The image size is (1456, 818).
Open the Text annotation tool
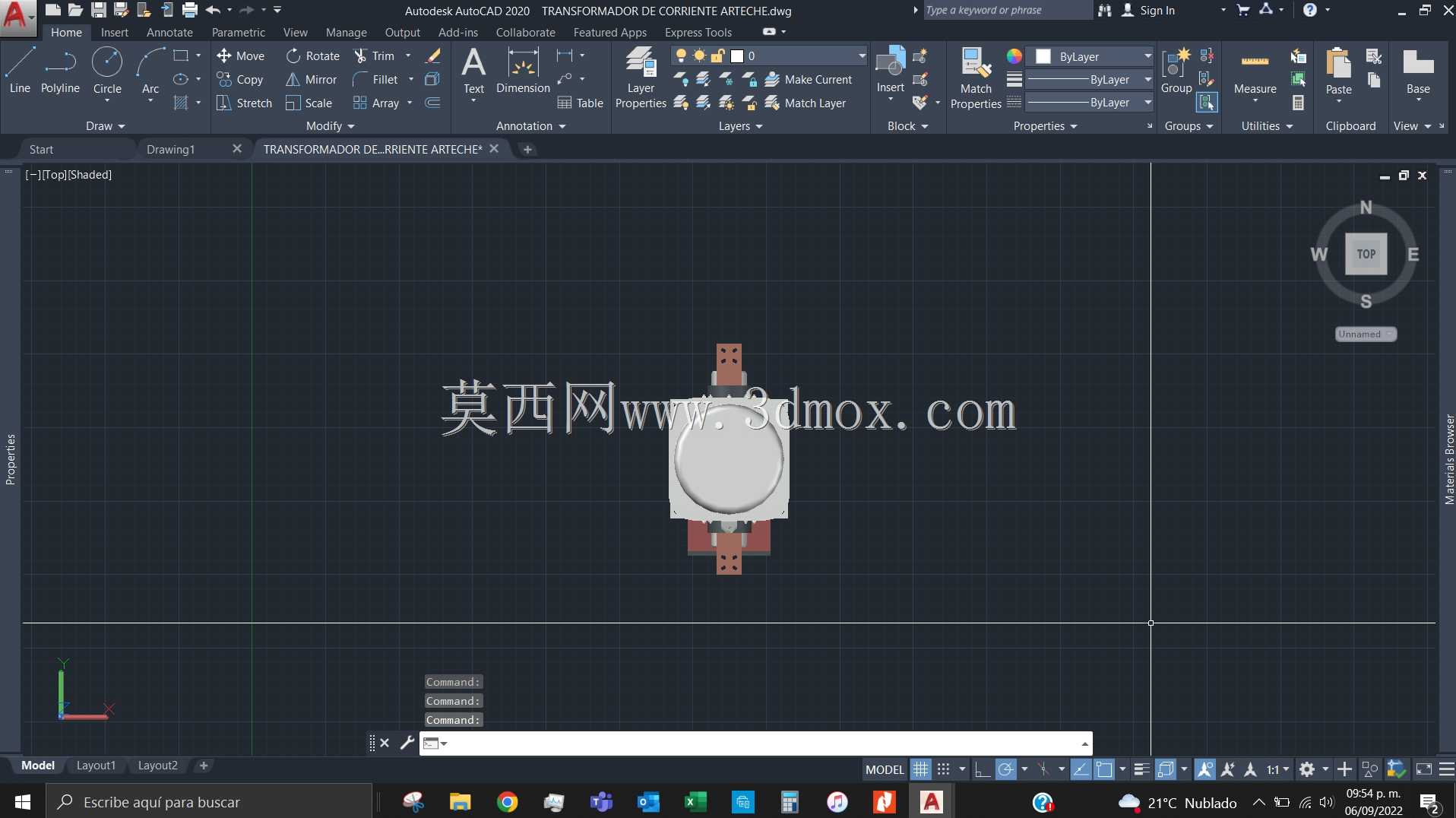(473, 70)
